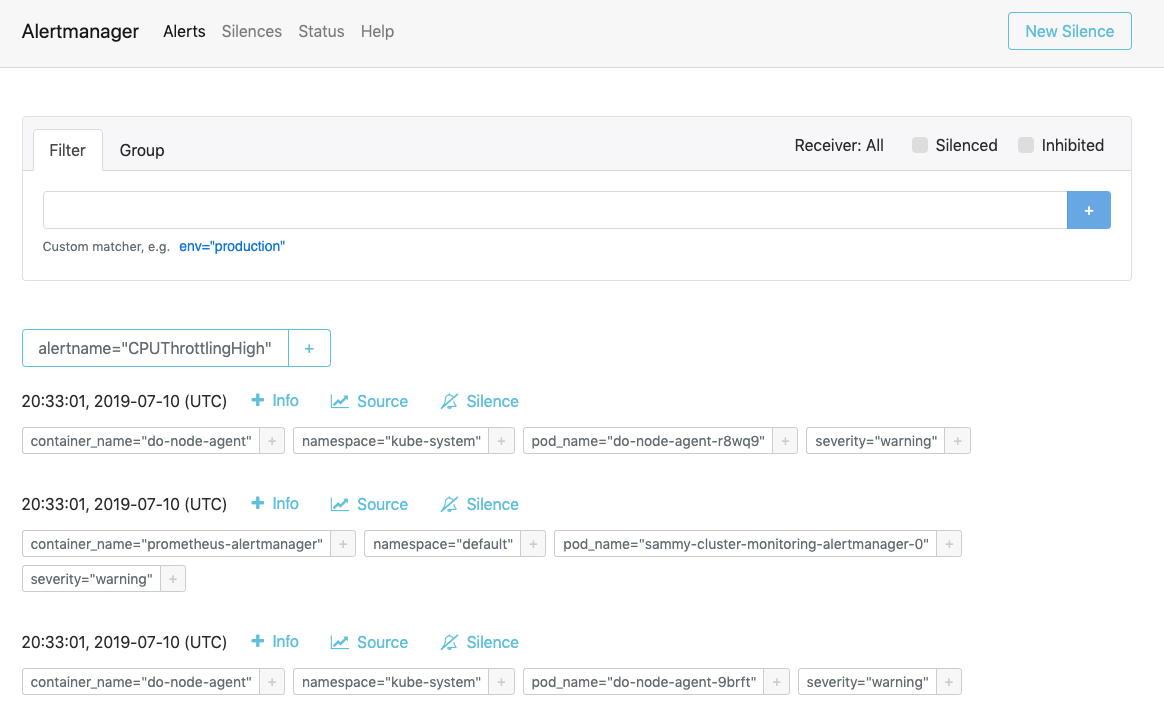The width and height of the screenshot is (1164, 714).
Task: Add namespace="kube-system" filter on the do-node-agent-r8wq9 alert
Action: [501, 441]
